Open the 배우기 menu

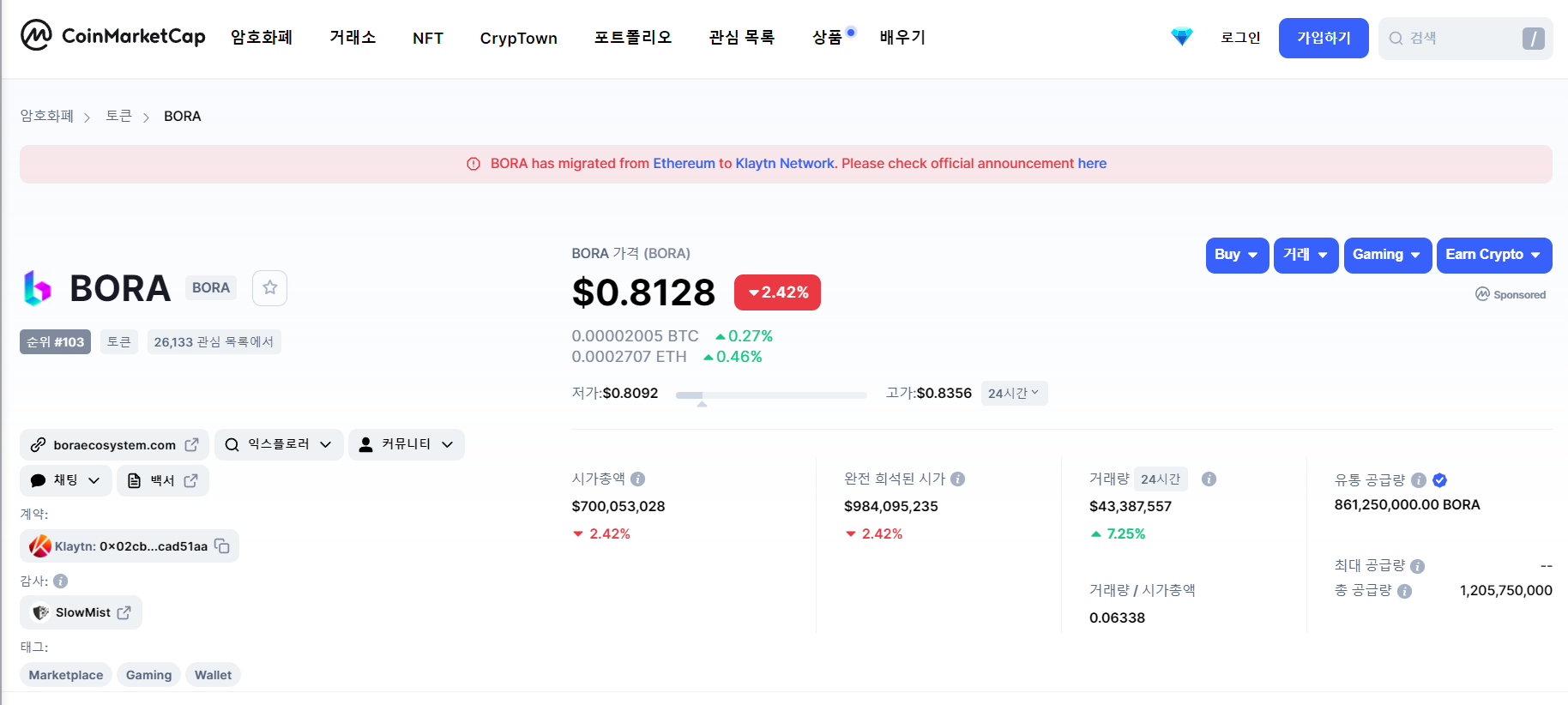[x=902, y=38]
